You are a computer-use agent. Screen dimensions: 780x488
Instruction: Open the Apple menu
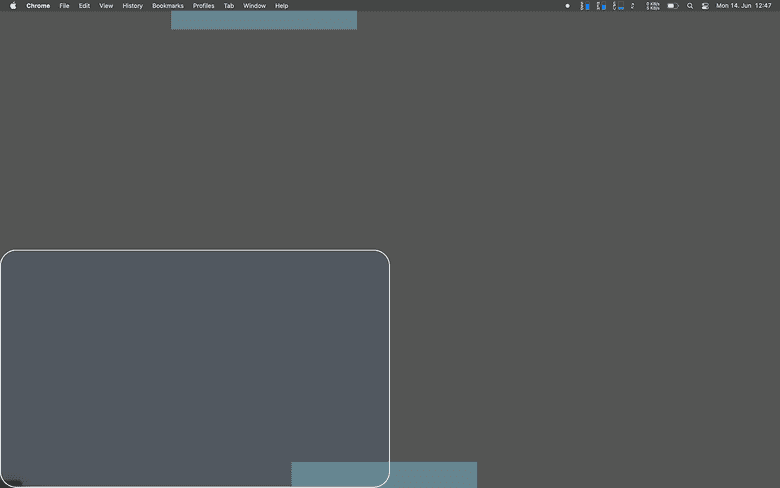click(13, 6)
